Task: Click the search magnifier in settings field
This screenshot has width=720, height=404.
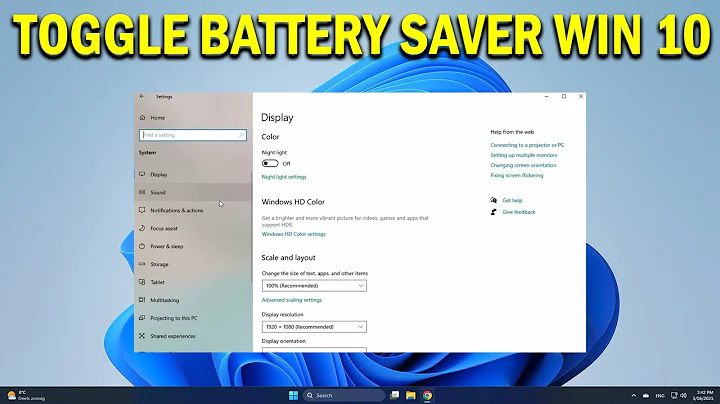Action: coord(241,135)
